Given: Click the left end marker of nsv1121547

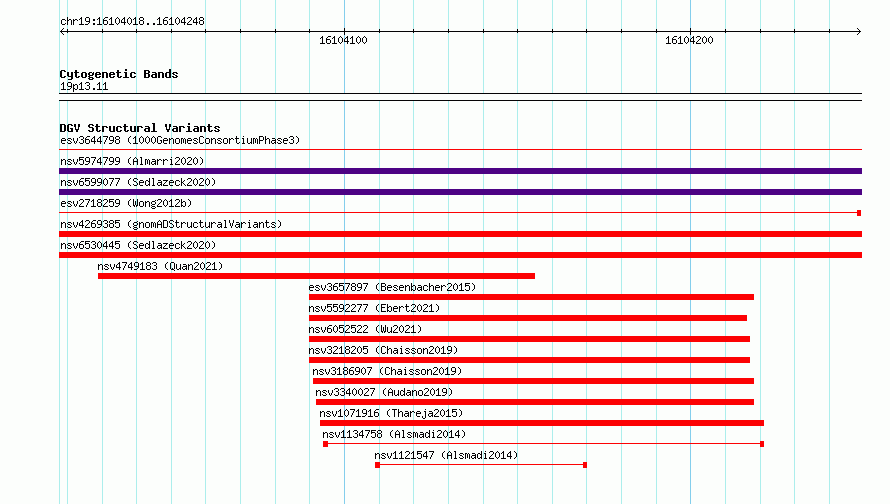Looking at the screenshot, I should coord(377,465).
